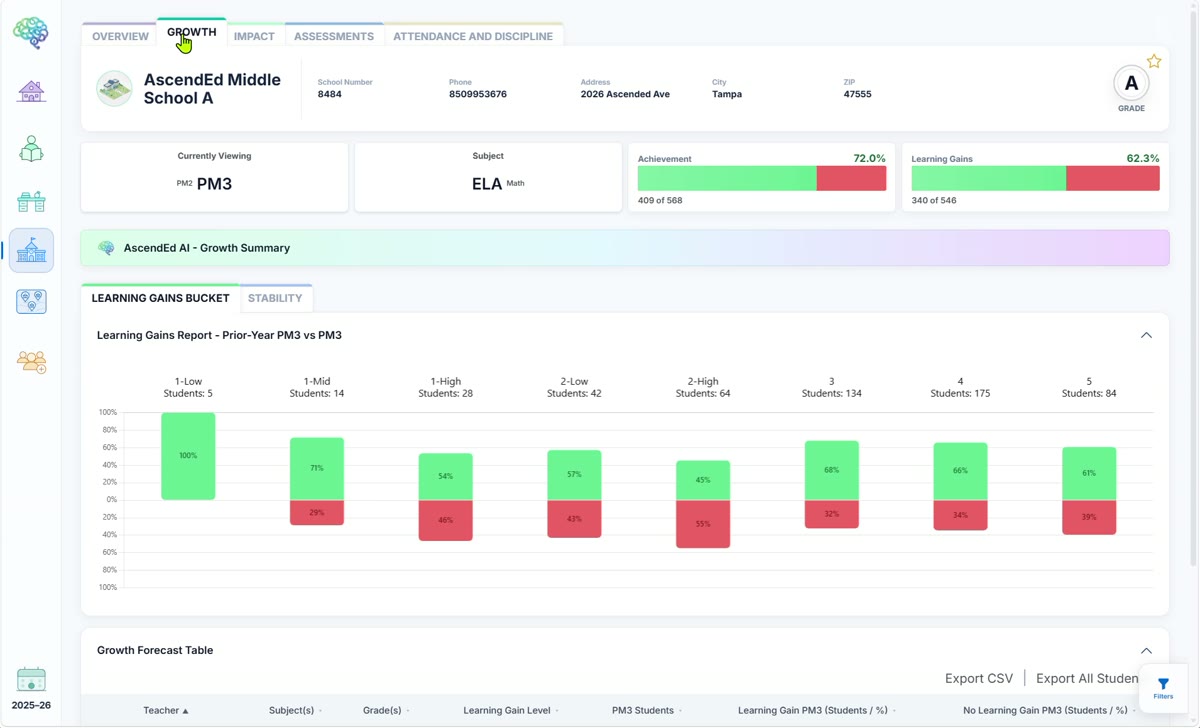
Task: Open the map locations sidebar icon
Action: 31,301
